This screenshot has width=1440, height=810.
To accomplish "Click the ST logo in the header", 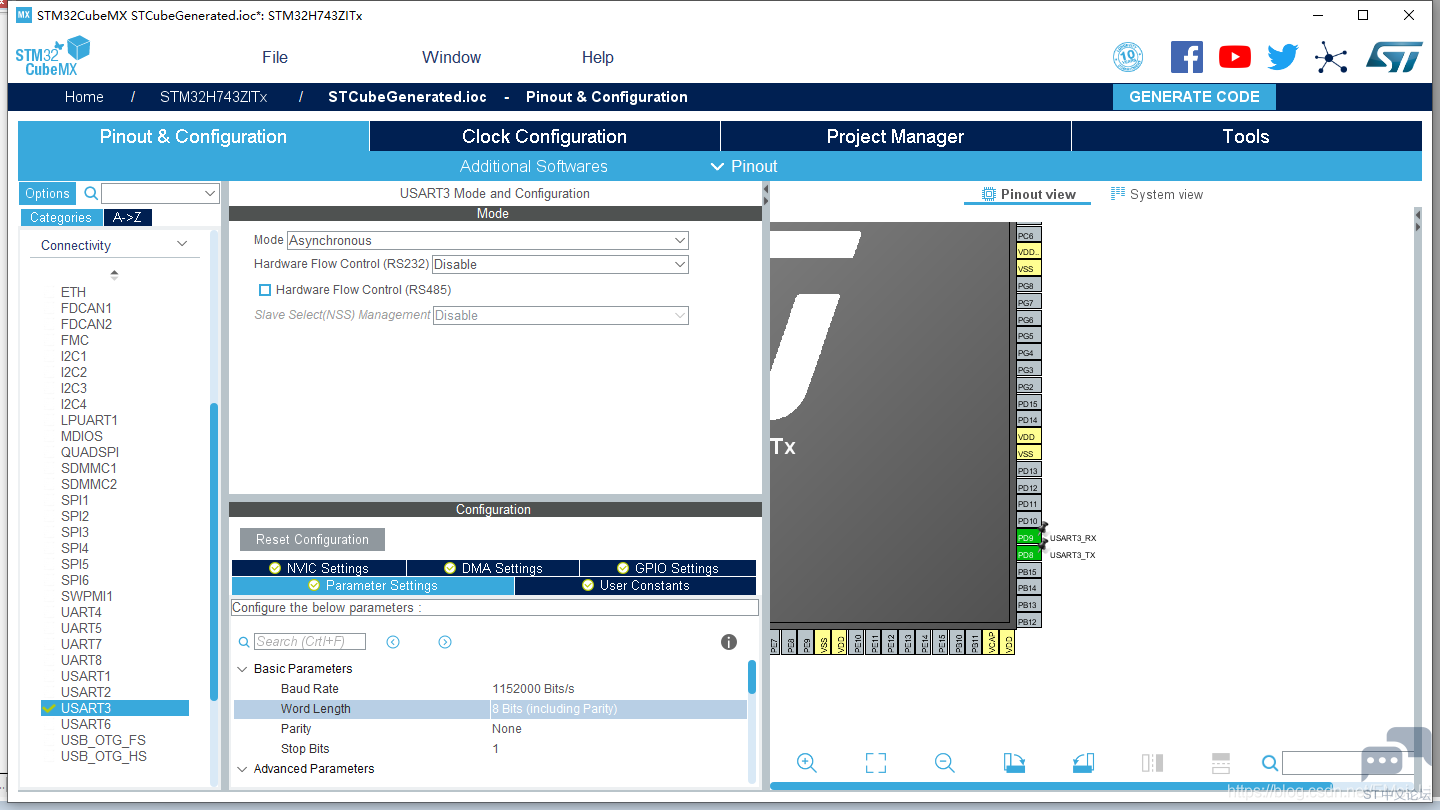I will pyautogui.click(x=1394, y=57).
